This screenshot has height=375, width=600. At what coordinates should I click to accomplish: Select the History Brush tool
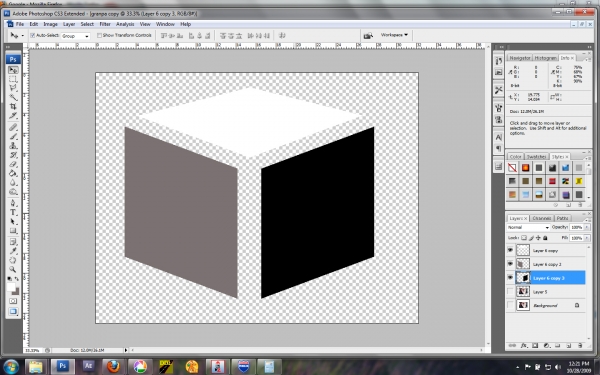pyautogui.click(x=13, y=155)
